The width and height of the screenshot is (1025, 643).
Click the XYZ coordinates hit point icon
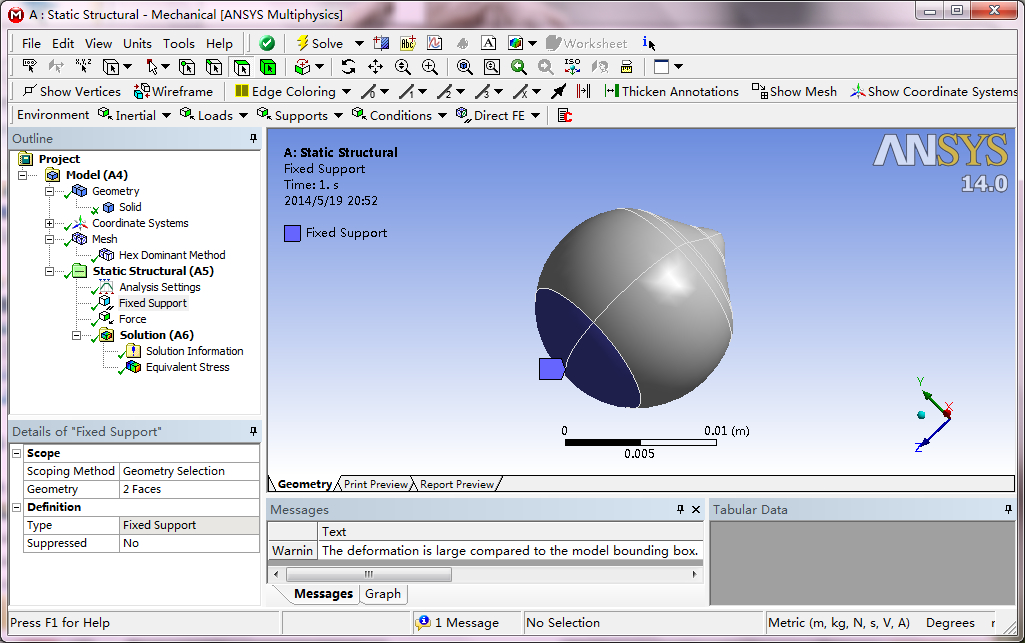pos(83,66)
